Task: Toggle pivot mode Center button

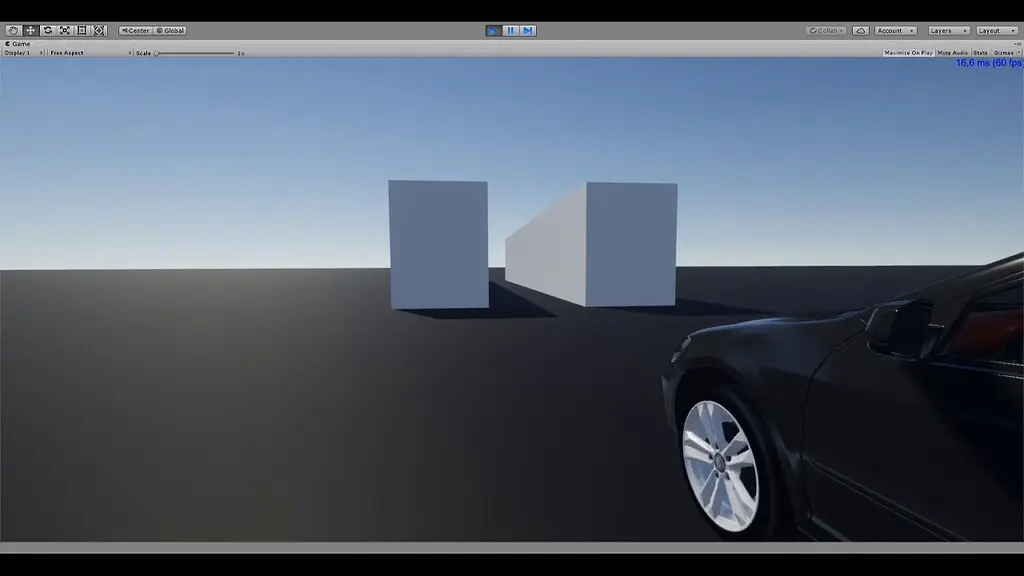Action: (136, 31)
